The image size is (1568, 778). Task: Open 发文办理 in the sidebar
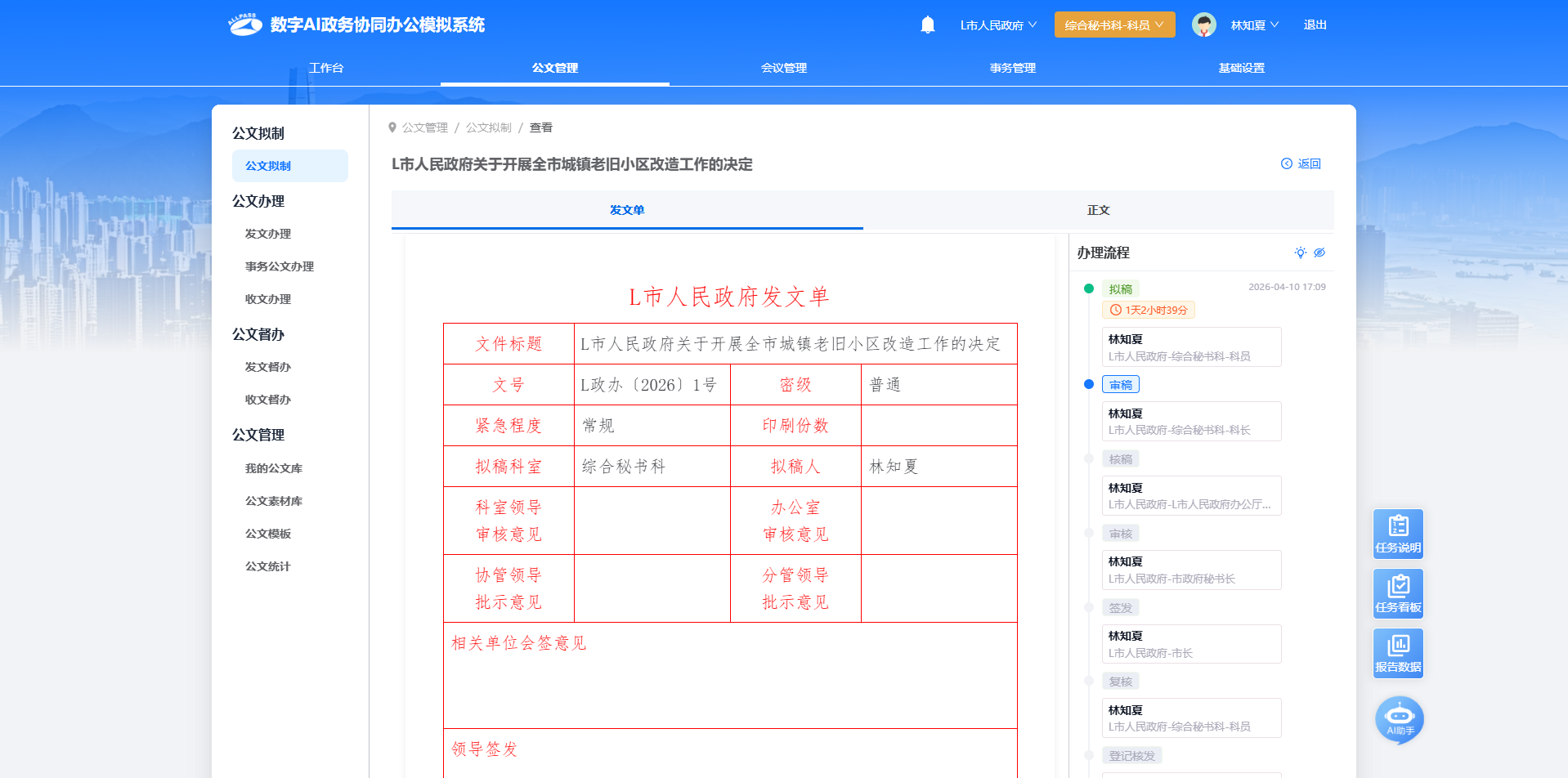(268, 234)
